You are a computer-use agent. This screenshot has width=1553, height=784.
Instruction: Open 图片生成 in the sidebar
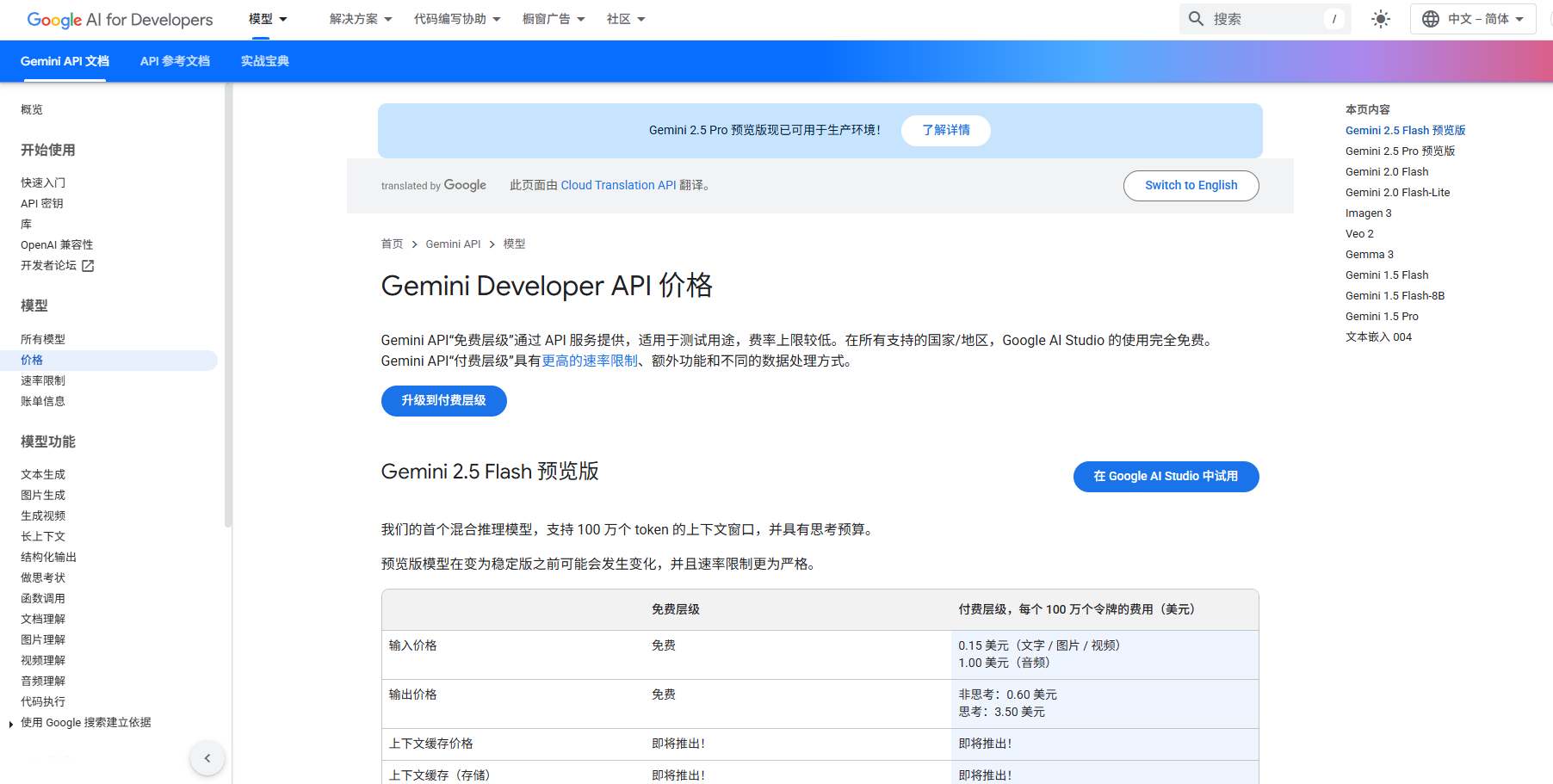coord(43,496)
